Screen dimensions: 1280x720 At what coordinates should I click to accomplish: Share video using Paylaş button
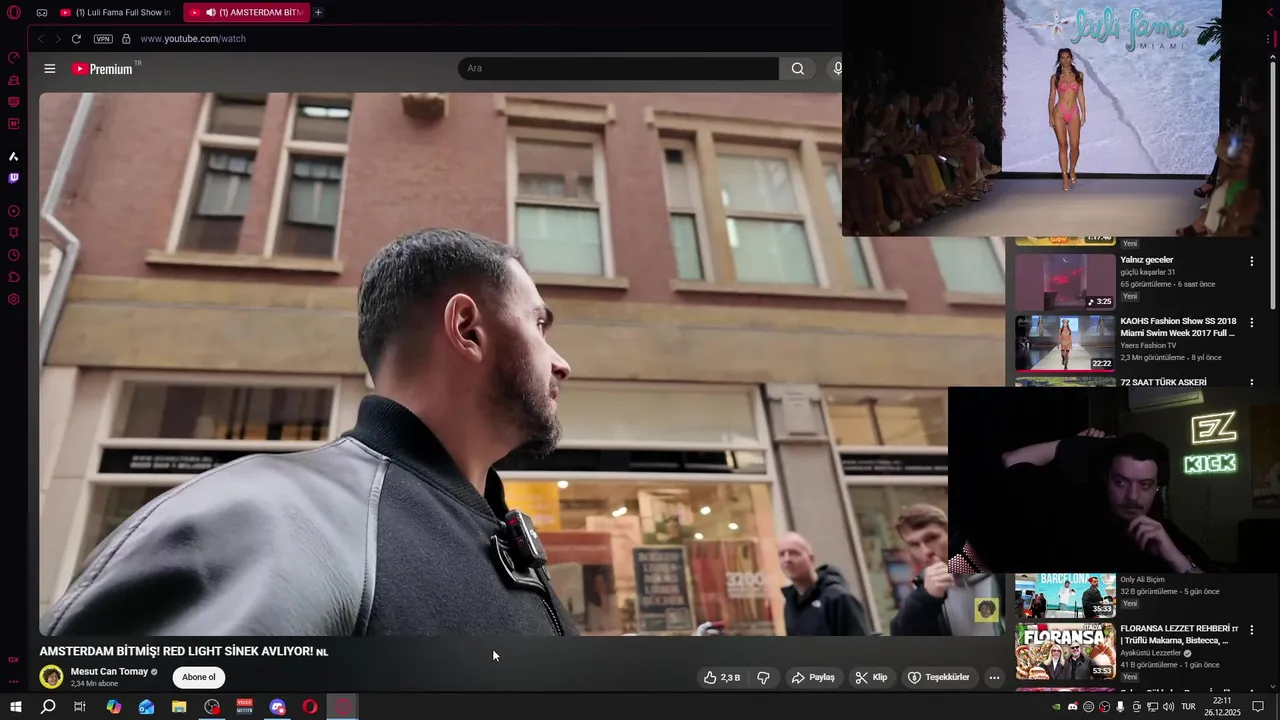pyautogui.click(x=813, y=677)
